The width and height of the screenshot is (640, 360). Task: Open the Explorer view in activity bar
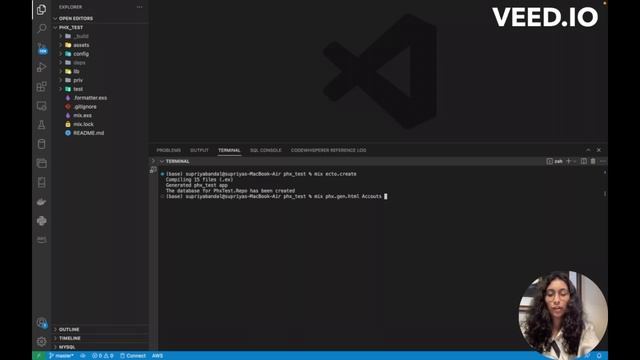point(41,9)
